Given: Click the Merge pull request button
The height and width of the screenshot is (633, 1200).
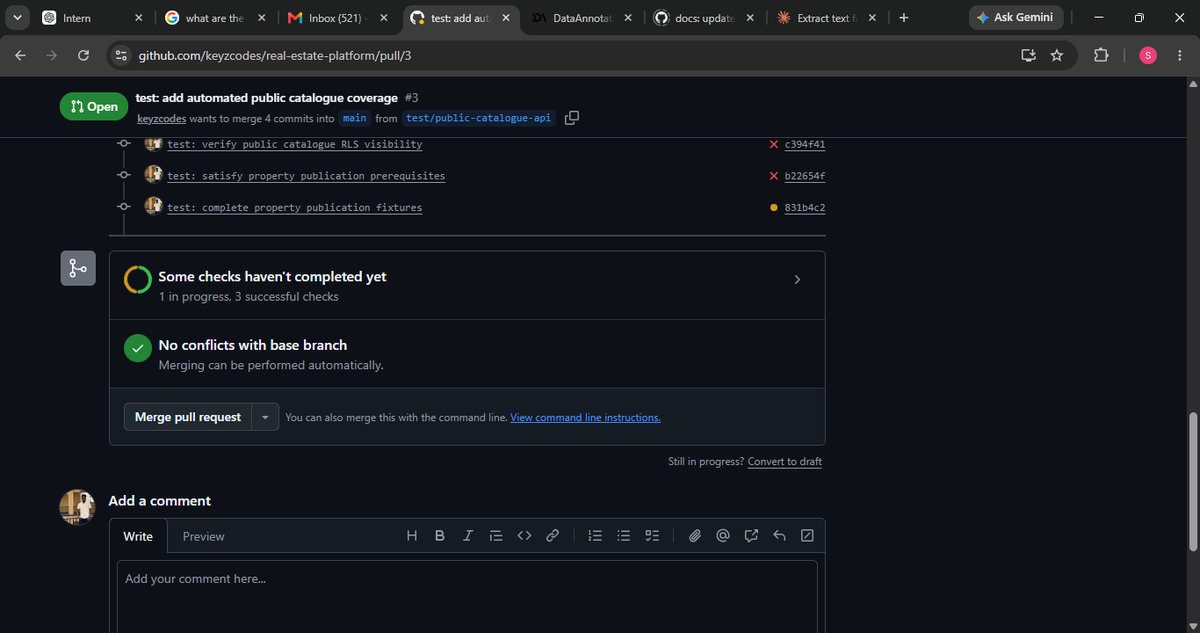Looking at the screenshot, I should point(188,417).
